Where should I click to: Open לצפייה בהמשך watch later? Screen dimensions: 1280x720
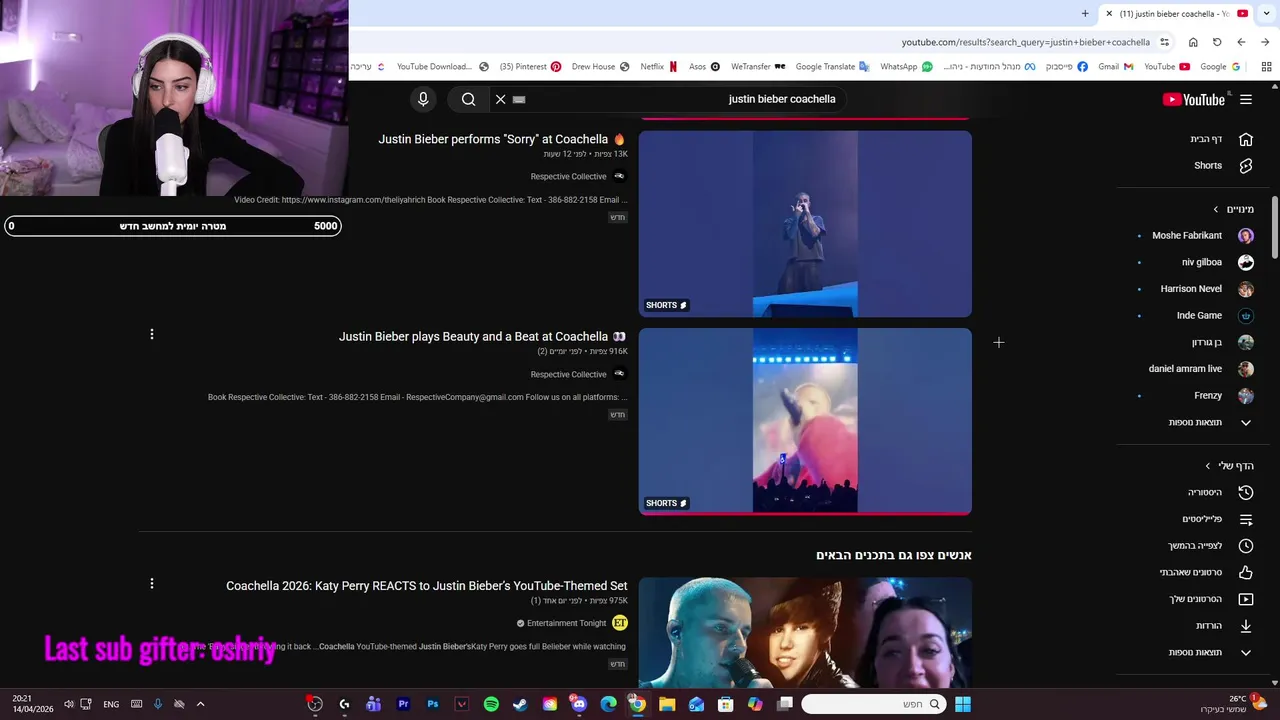(x=1197, y=546)
